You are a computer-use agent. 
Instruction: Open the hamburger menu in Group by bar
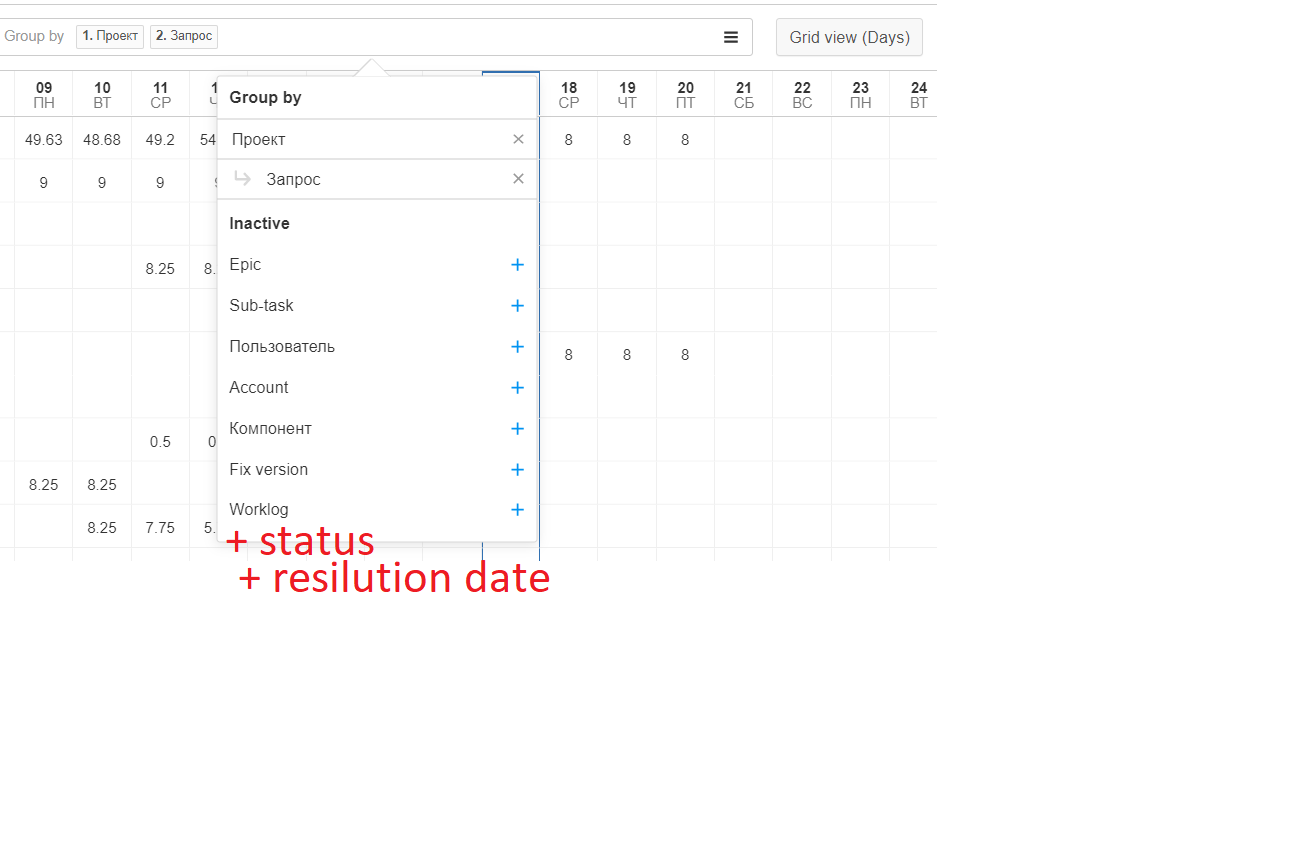(731, 37)
